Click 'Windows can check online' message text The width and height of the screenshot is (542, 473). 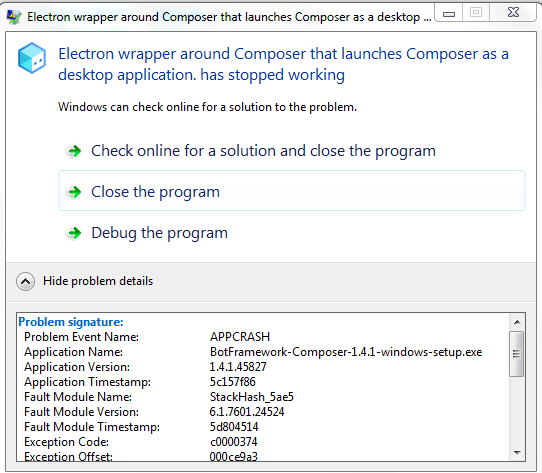coord(207,107)
